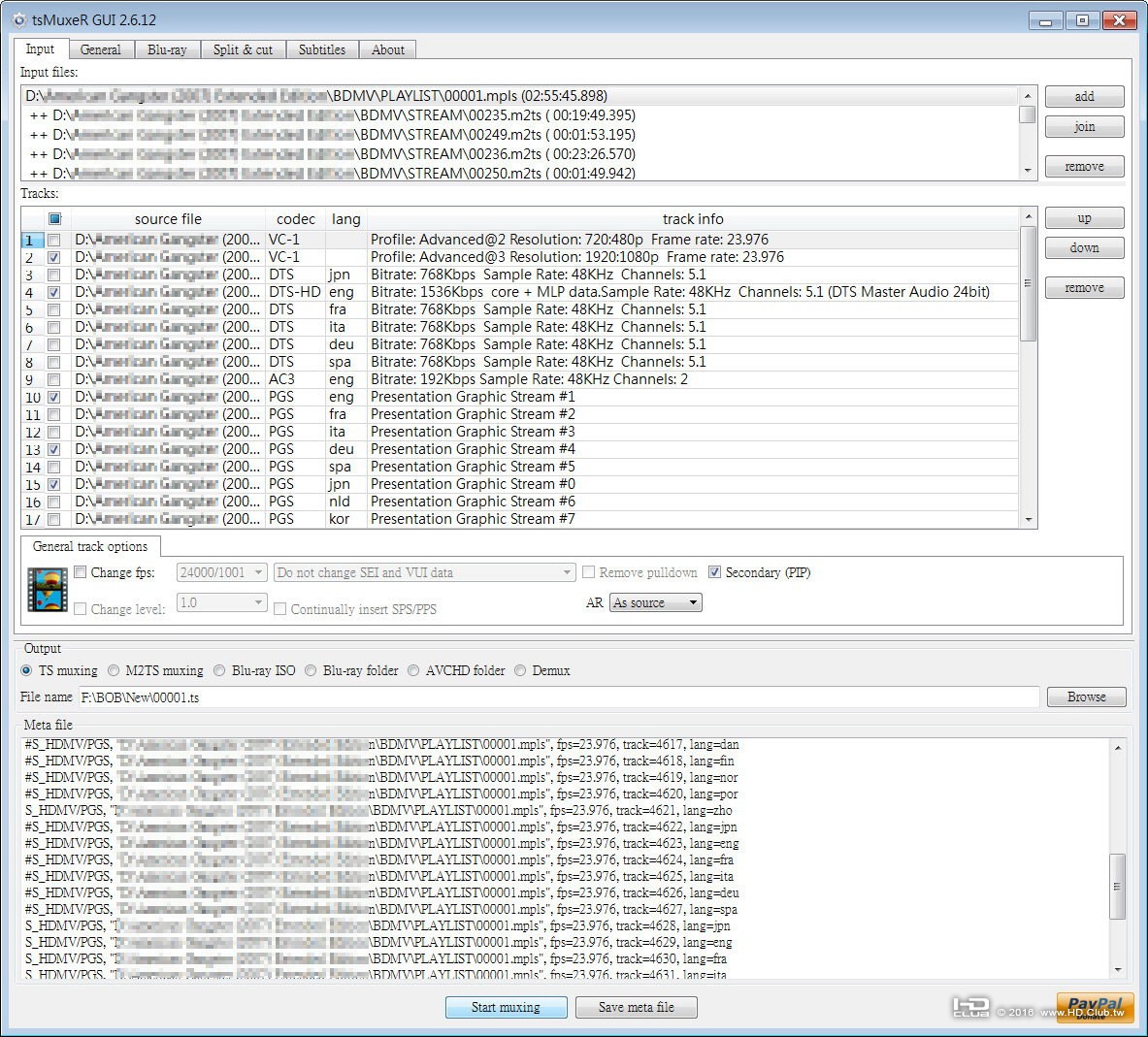Click tracks list scrollbar down arrow

click(x=1029, y=520)
